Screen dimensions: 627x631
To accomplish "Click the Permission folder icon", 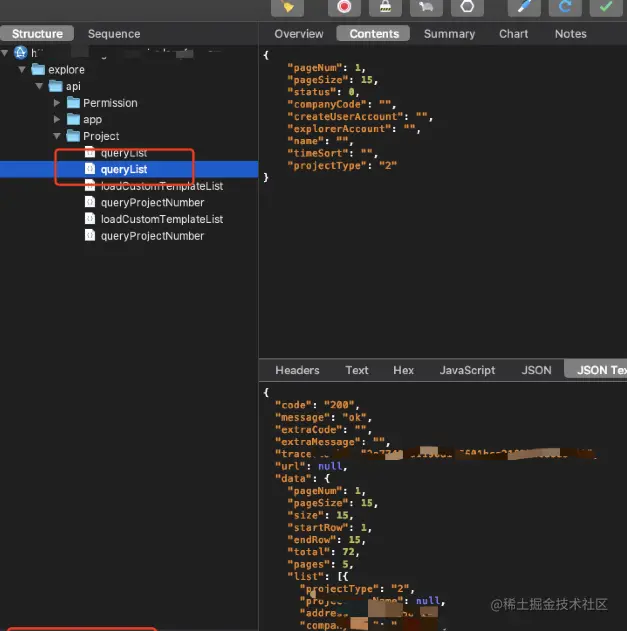I will pyautogui.click(x=73, y=103).
